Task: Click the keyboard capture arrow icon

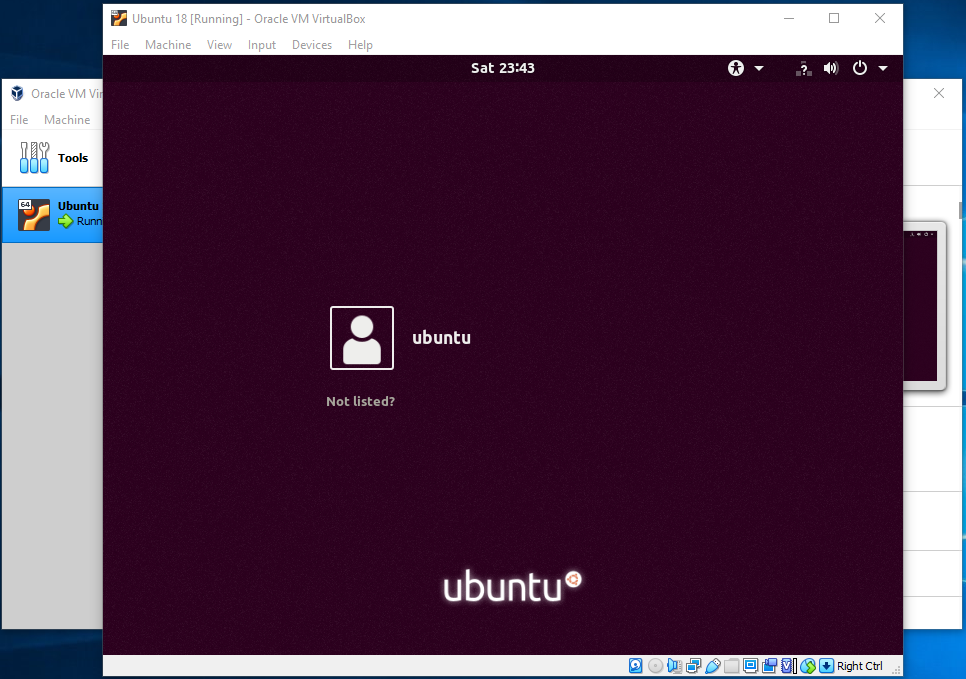Action: tap(827, 665)
